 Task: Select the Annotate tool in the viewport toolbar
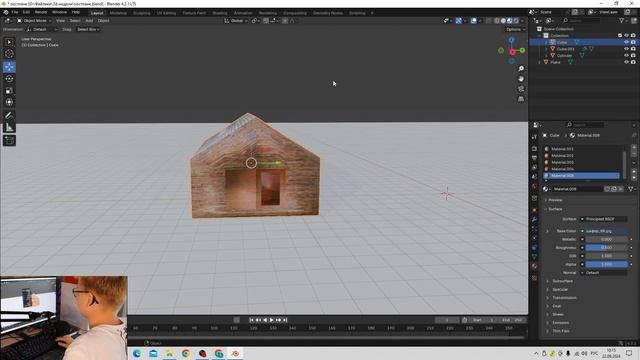pyautogui.click(x=9, y=116)
